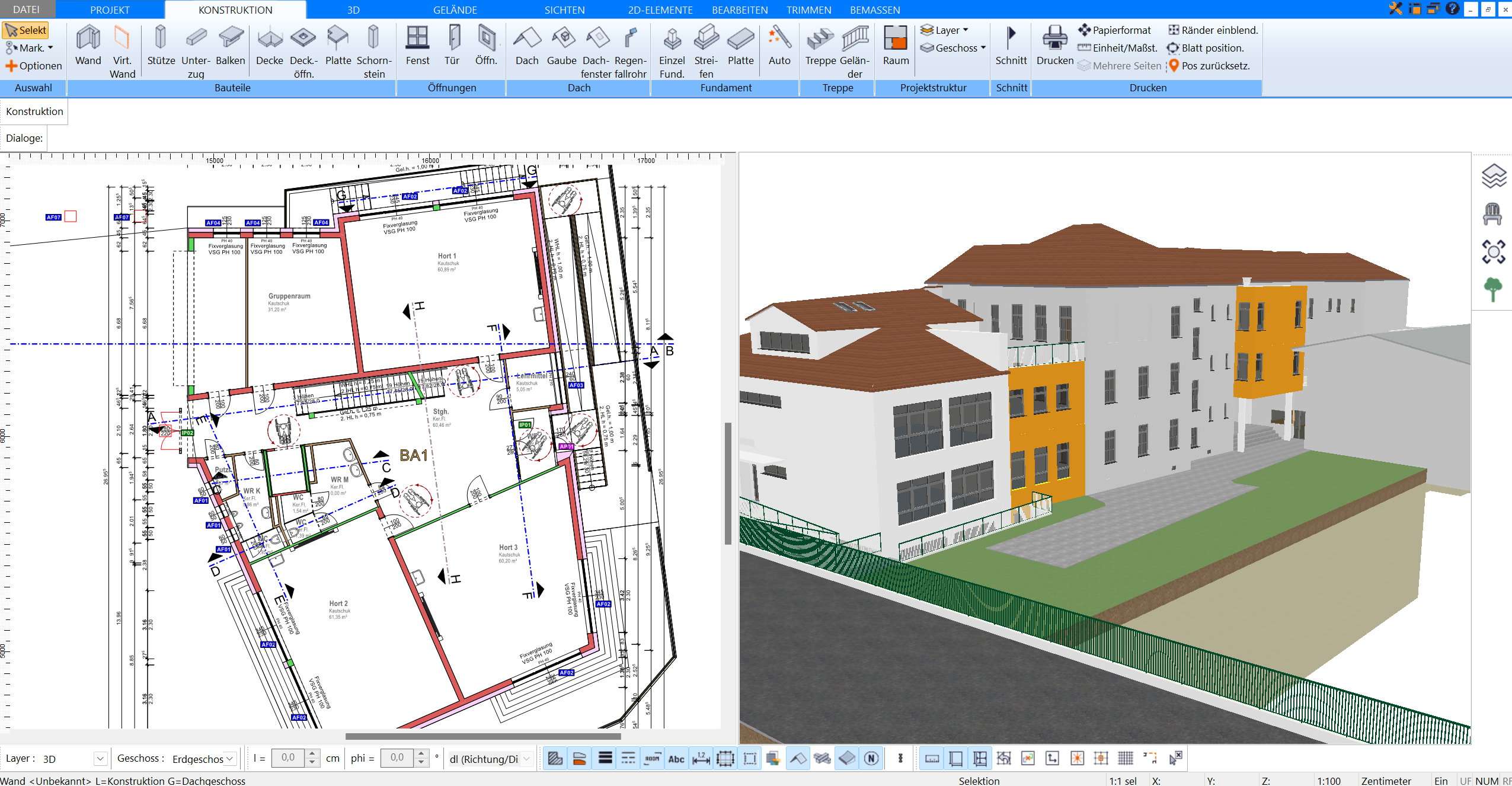Open the GELÄNDE ribbon tab
The image size is (1512, 786).
455,9
